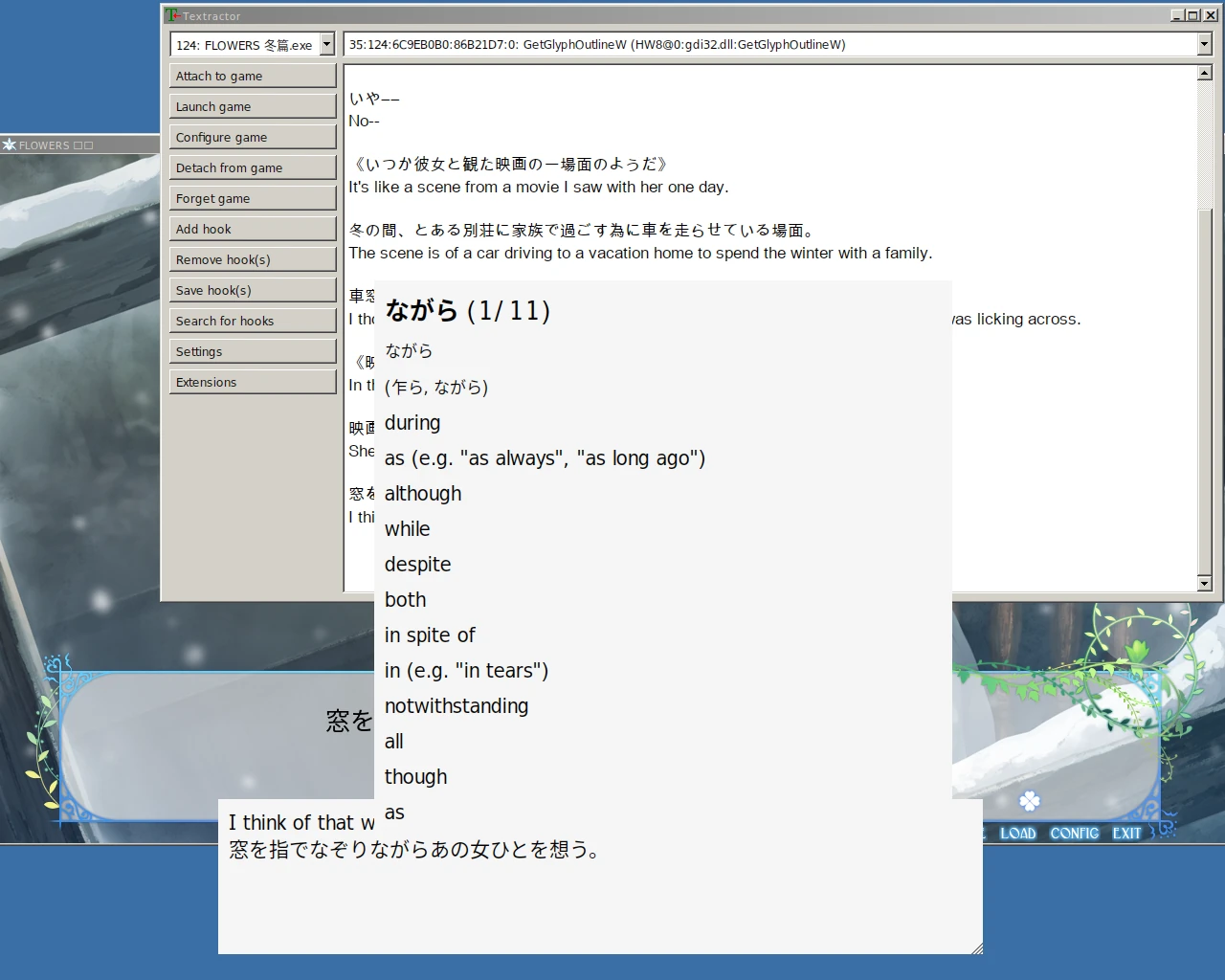This screenshot has width=1225, height=980.
Task: Open Textractor Extensions
Action: 253,383
